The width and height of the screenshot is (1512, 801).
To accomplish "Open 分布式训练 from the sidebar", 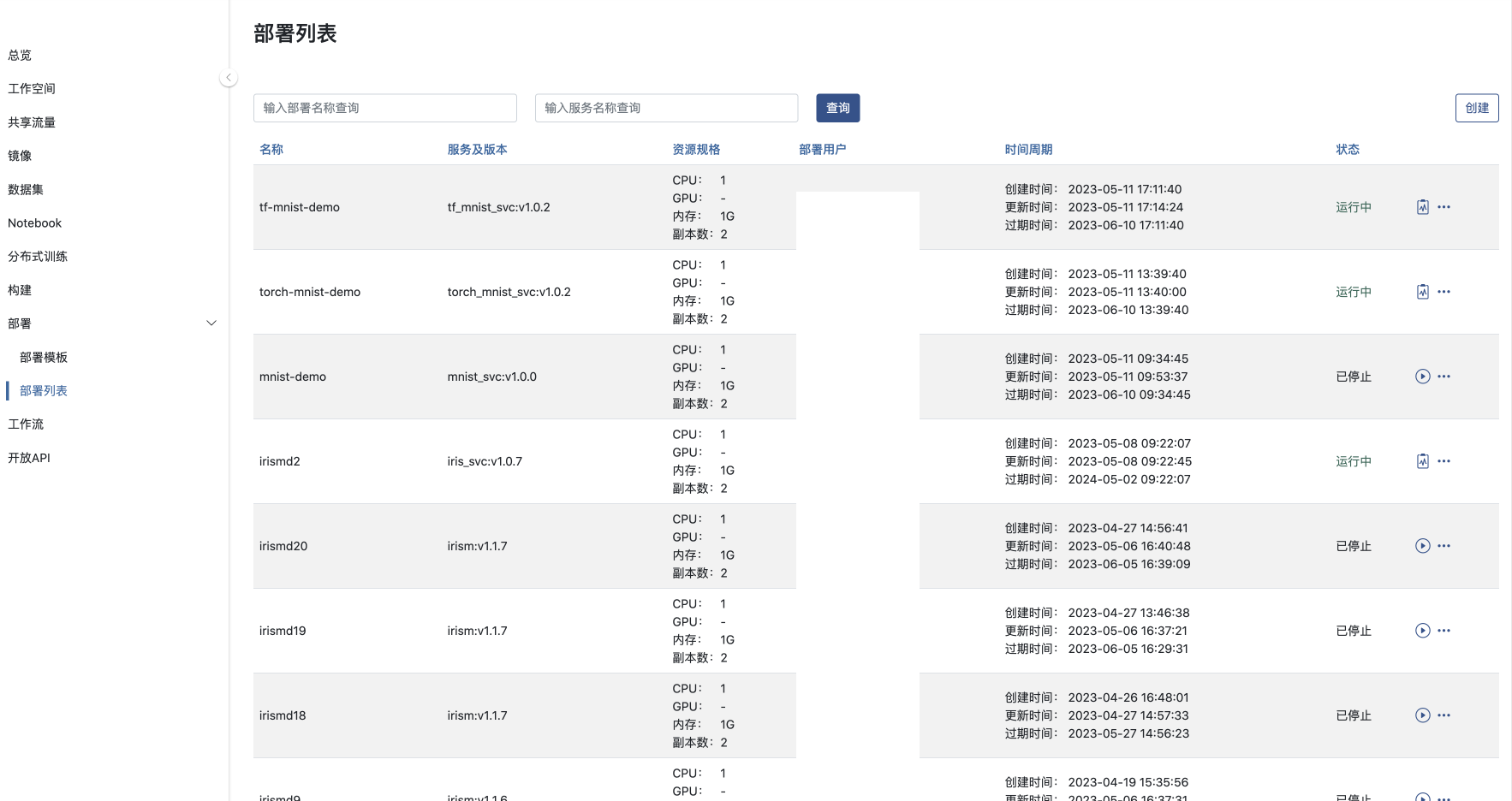I will 38,257.
